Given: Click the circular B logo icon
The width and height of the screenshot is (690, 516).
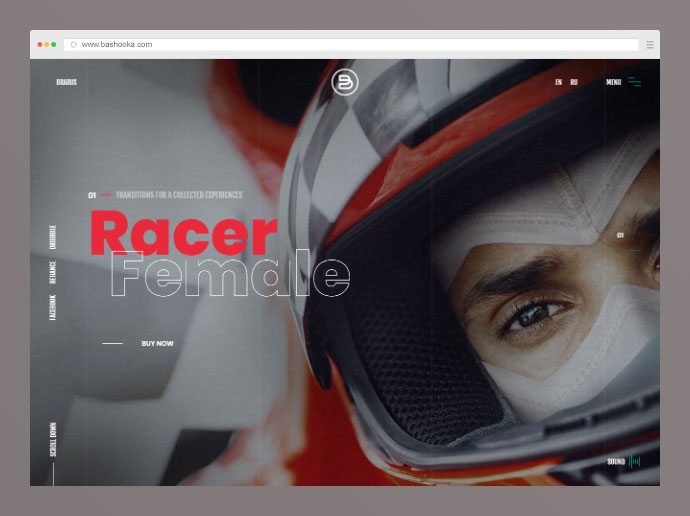Looking at the screenshot, I should pyautogui.click(x=345, y=82).
